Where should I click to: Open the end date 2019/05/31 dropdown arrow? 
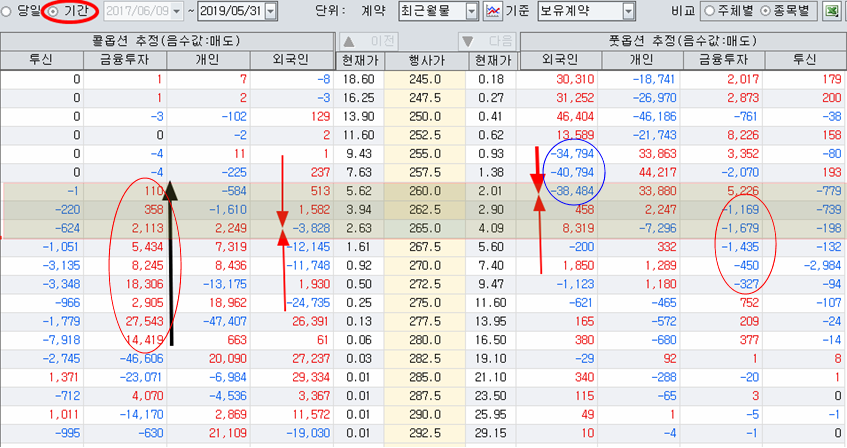(271, 11)
